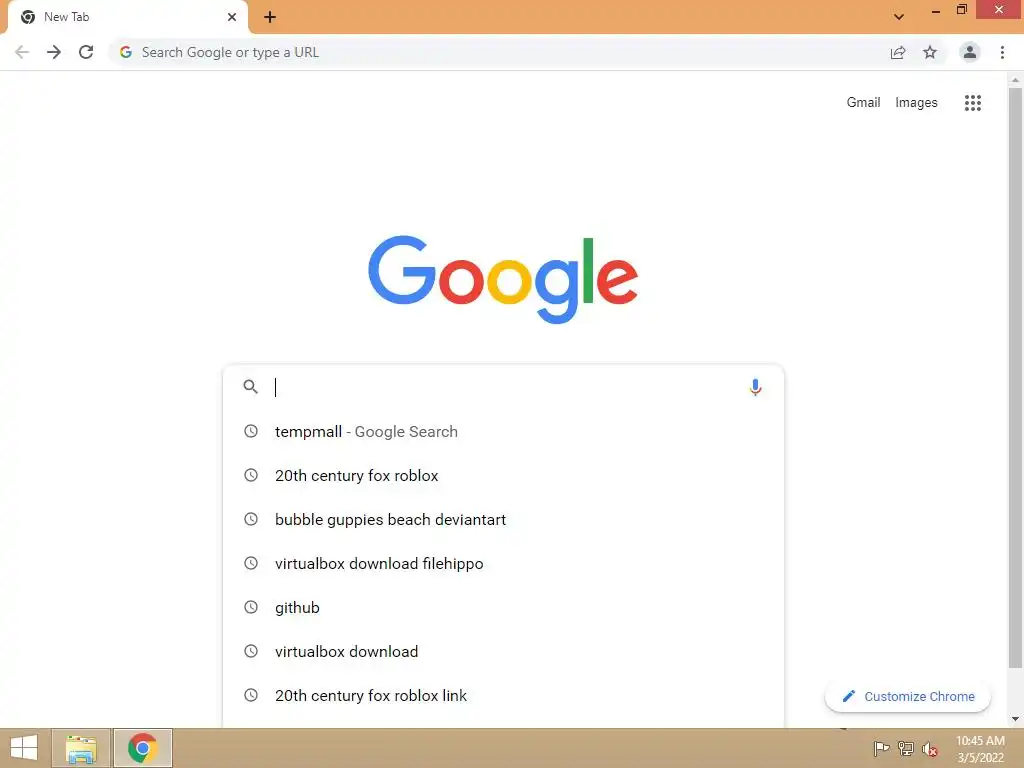Select the github suggestion
This screenshot has width=1024, height=768.
click(503, 607)
